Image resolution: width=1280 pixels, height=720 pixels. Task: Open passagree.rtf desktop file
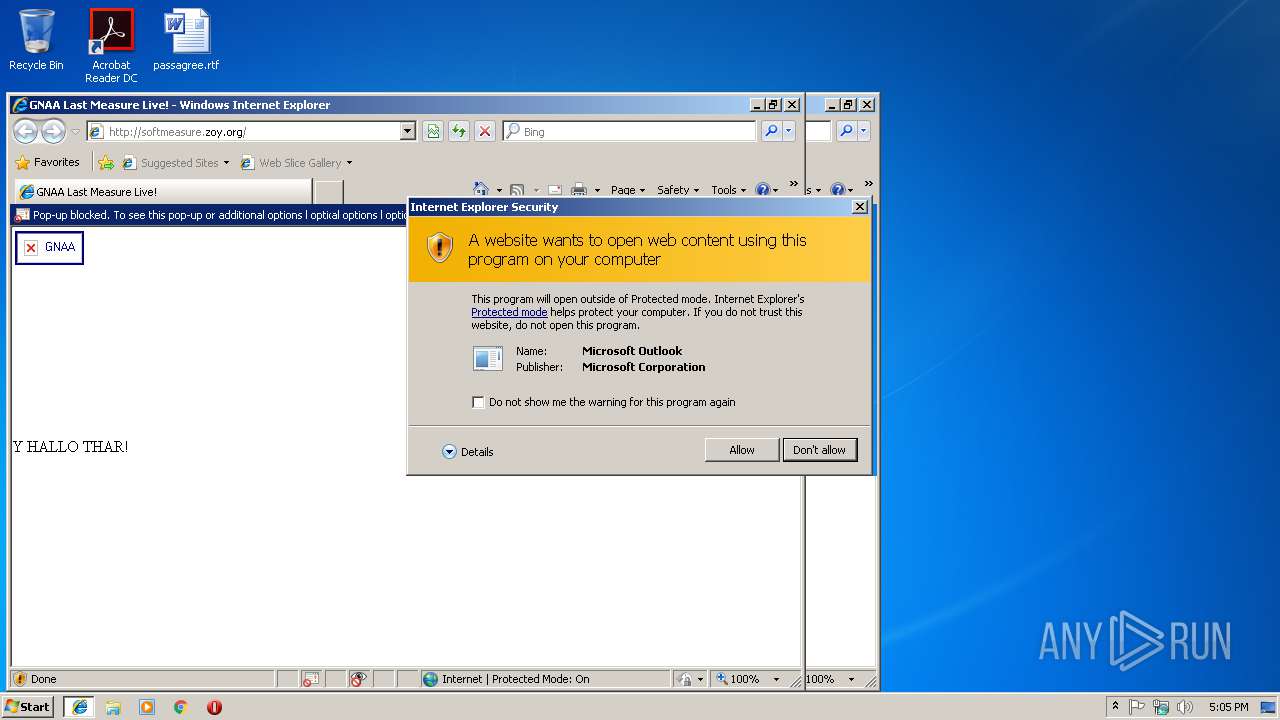click(186, 40)
